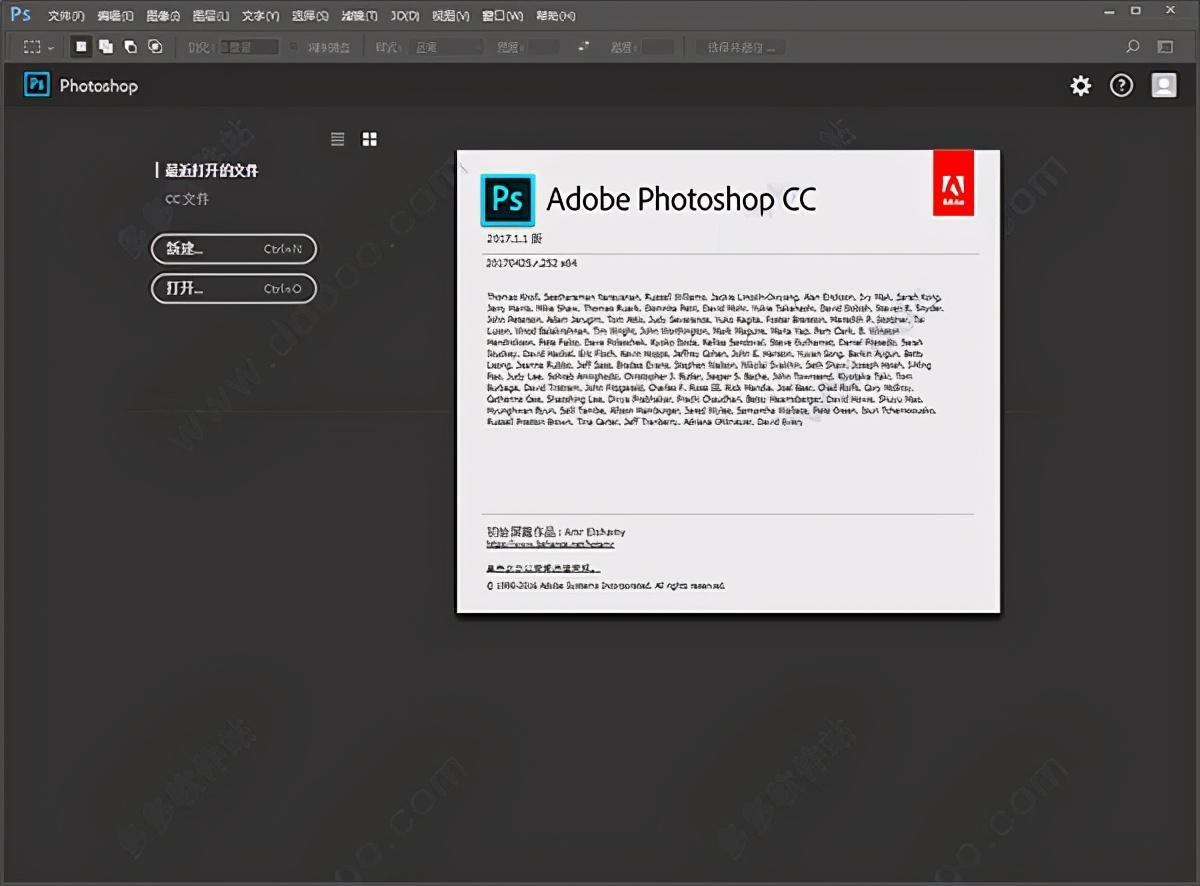Open the 文件 (File) menu
This screenshot has height=886, width=1200.
pyautogui.click(x=66, y=16)
